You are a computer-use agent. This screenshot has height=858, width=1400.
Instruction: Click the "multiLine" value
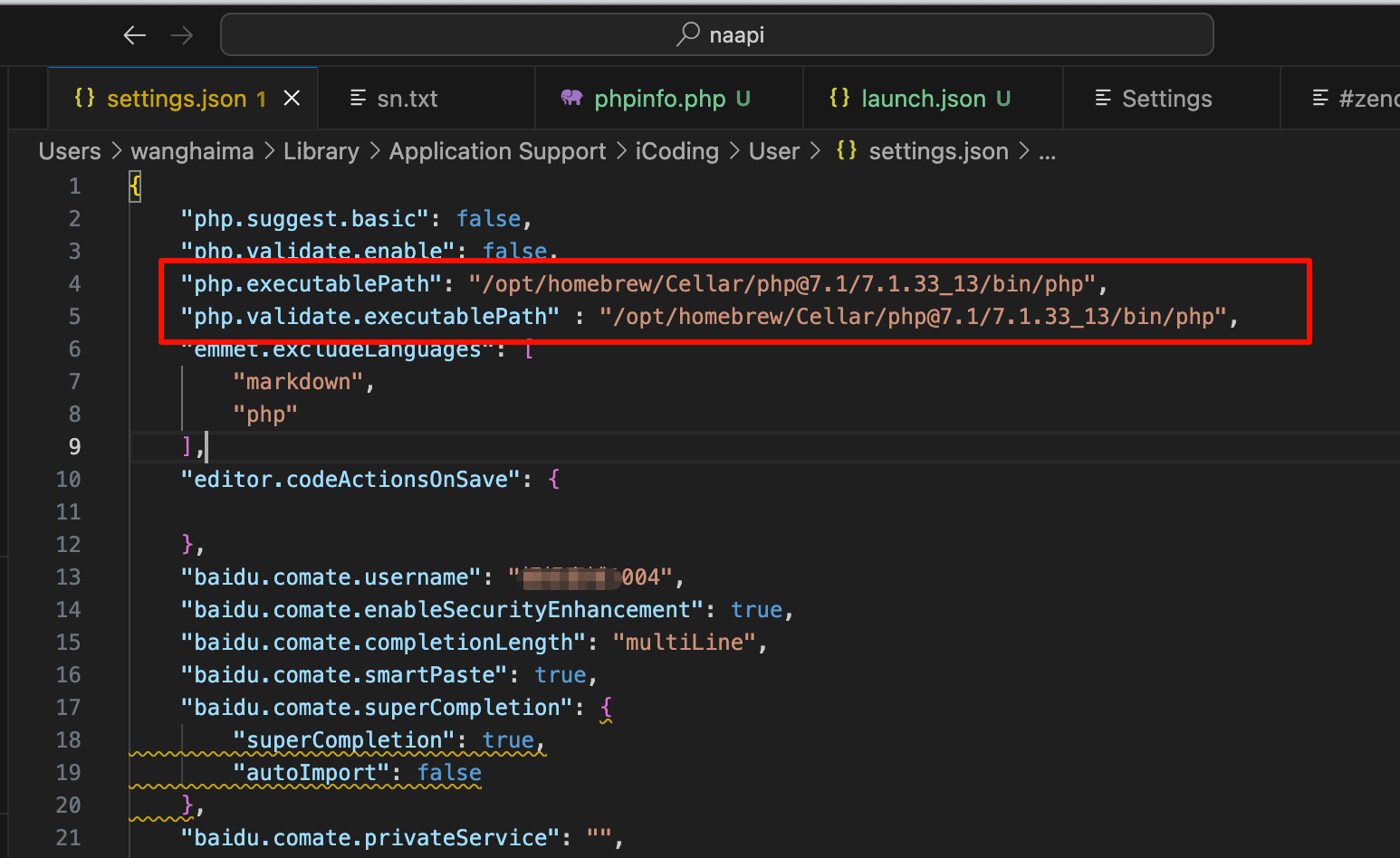click(685, 643)
